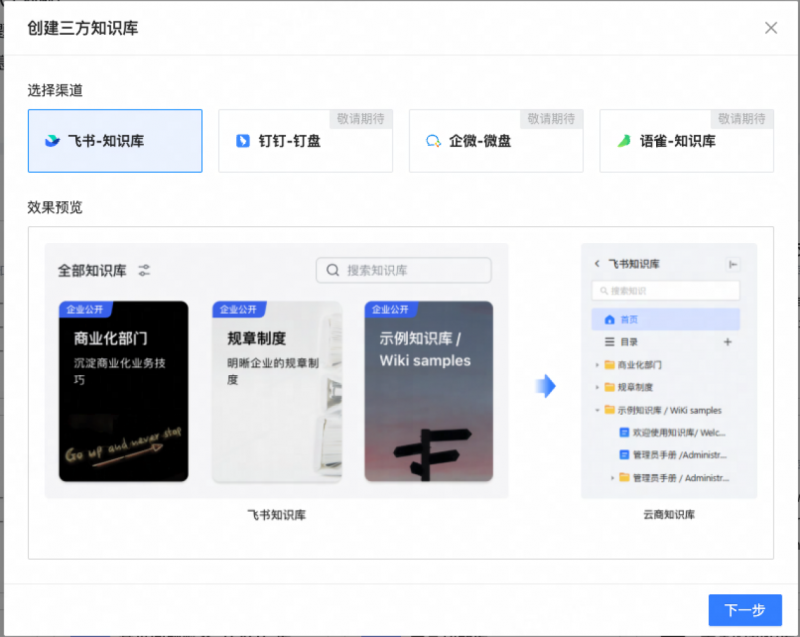
Task: Close the 创建三方知识库 dialog
Action: tap(771, 28)
